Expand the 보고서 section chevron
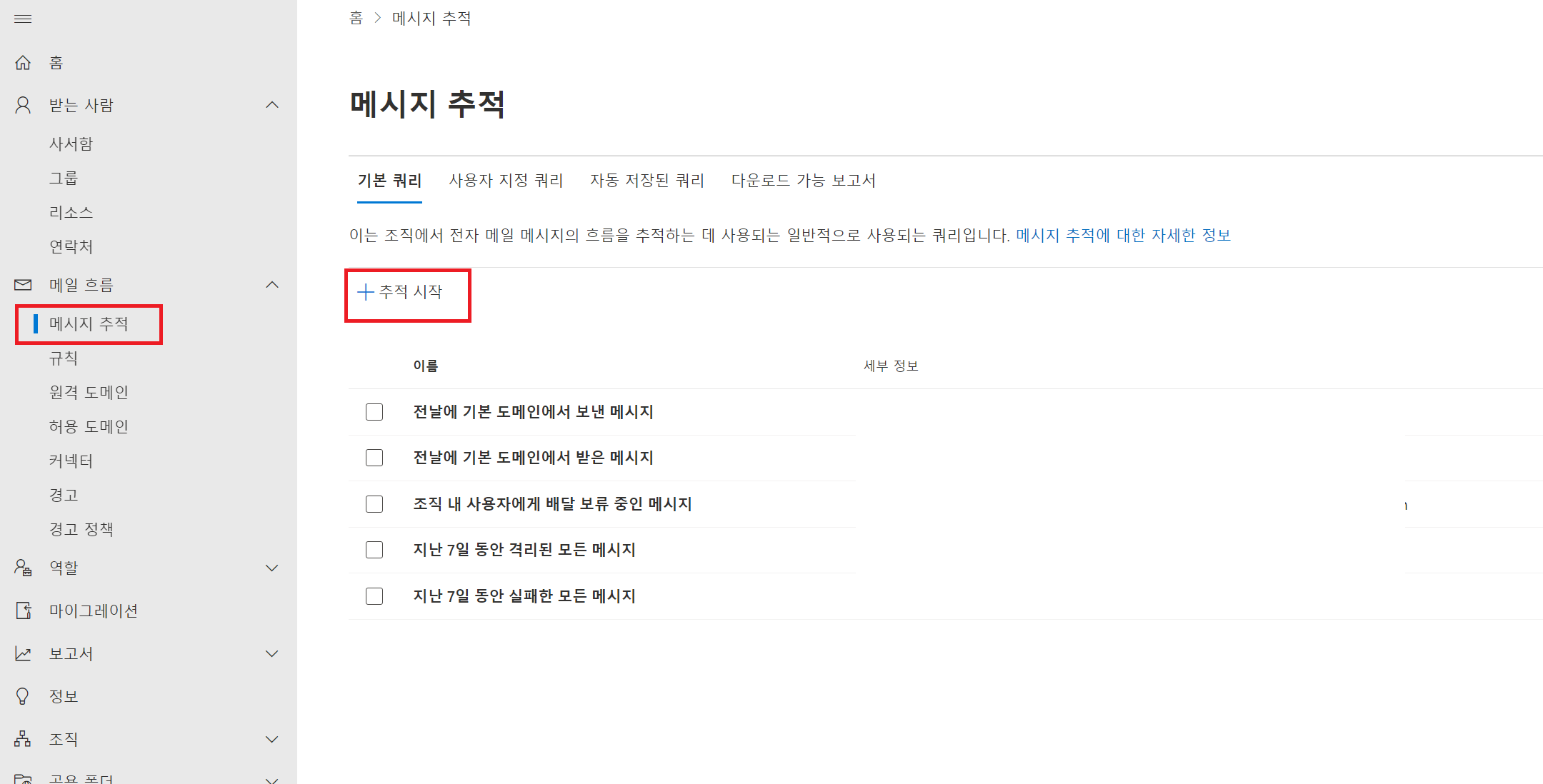Screen dimensions: 1543x784 click(x=271, y=653)
